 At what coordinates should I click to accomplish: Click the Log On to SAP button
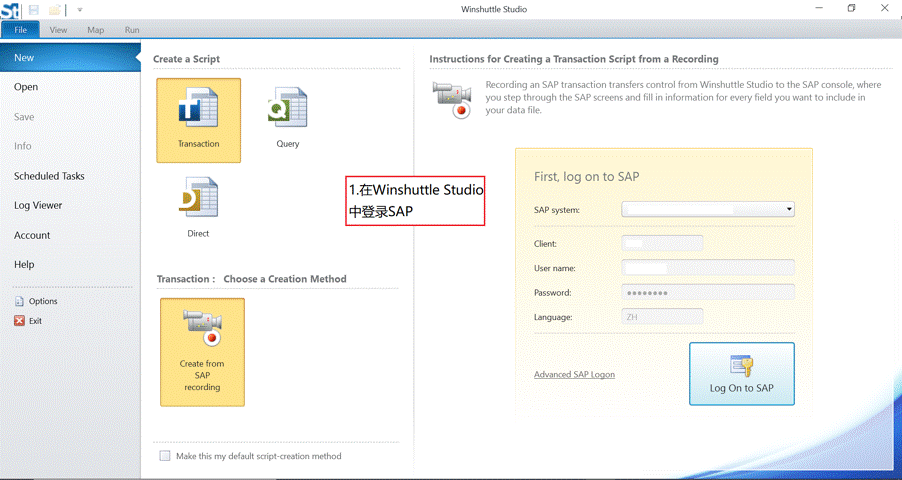tap(742, 374)
